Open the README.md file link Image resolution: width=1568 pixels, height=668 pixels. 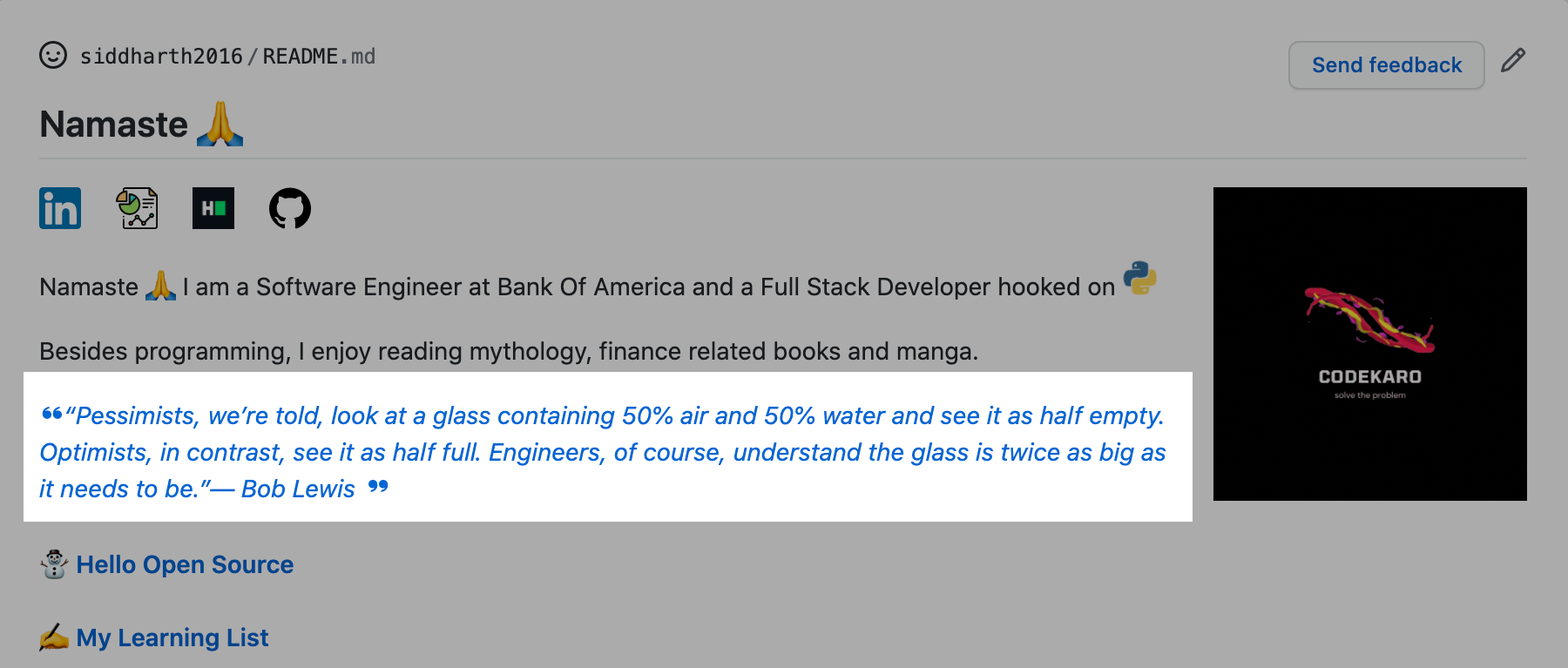point(319,55)
